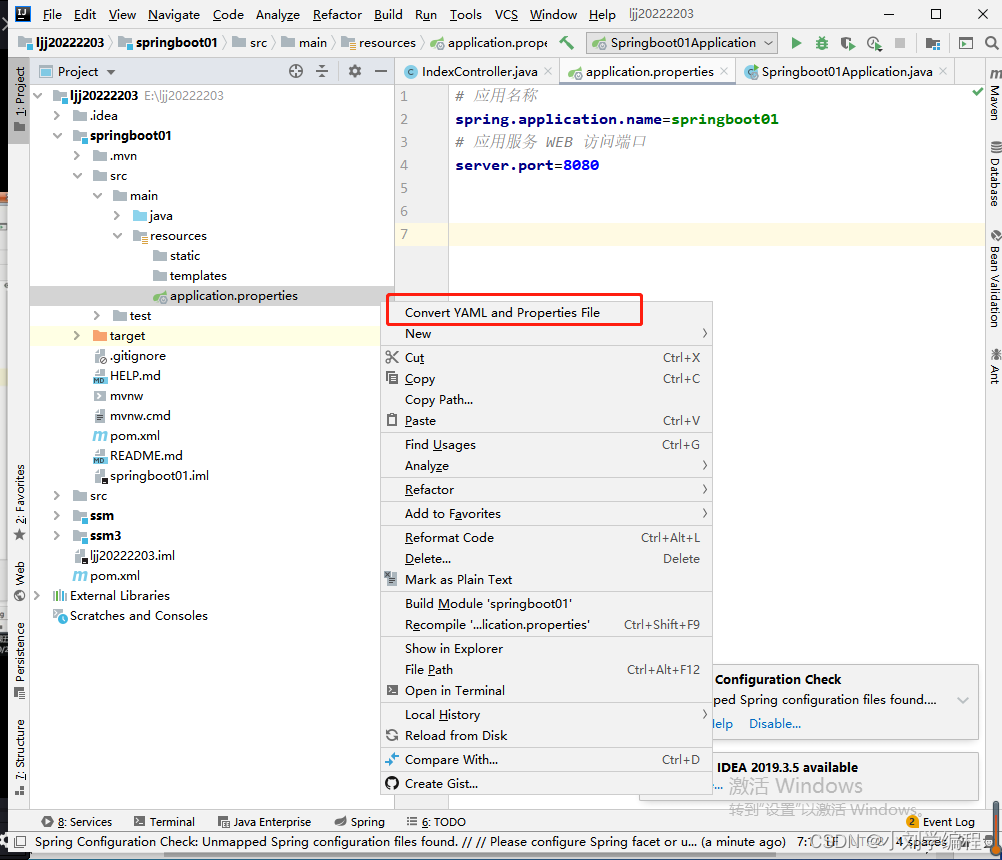Open the Persistence side tab

click(20, 661)
